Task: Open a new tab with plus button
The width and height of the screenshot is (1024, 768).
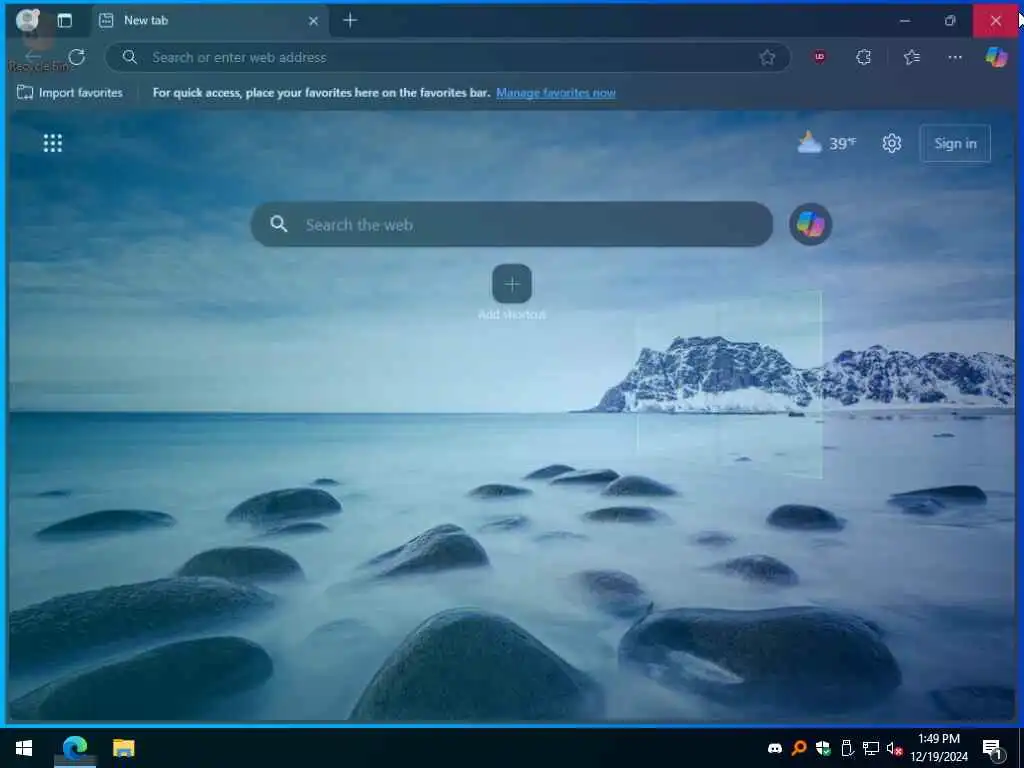Action: point(350,20)
